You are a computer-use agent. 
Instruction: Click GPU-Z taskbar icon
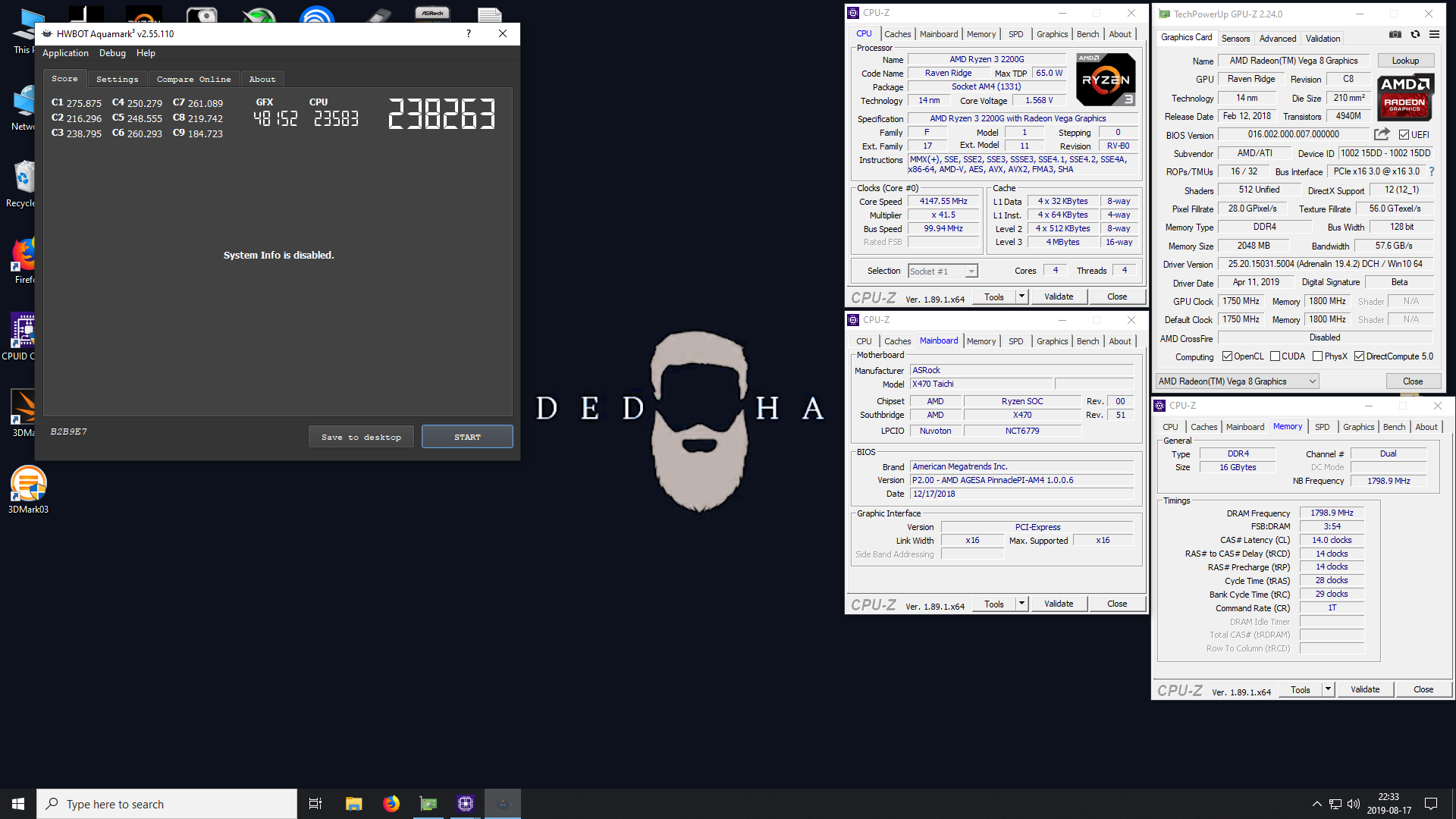click(x=428, y=804)
